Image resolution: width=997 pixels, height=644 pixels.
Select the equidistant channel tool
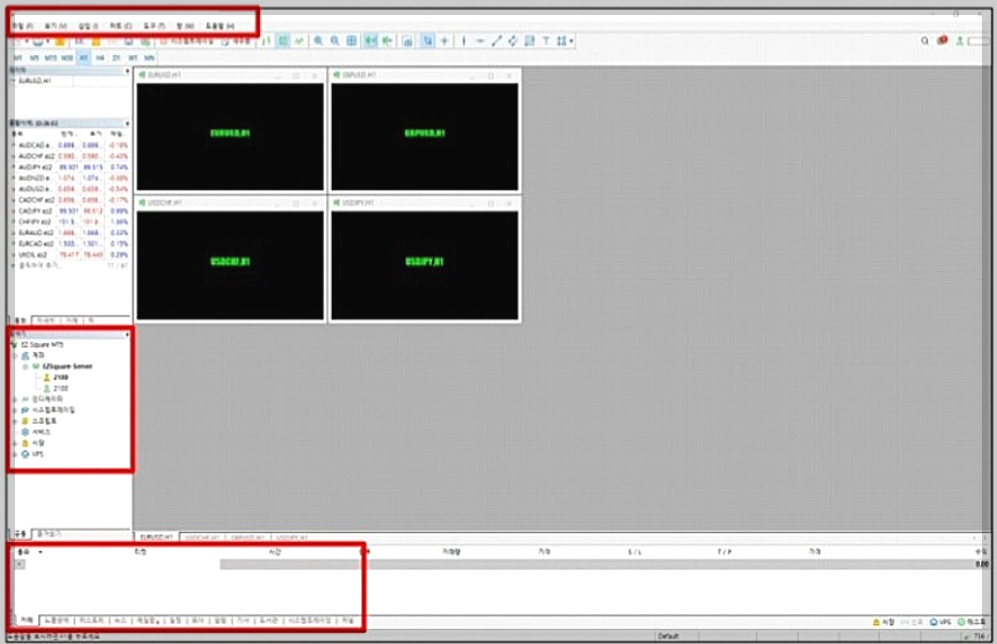click(512, 41)
